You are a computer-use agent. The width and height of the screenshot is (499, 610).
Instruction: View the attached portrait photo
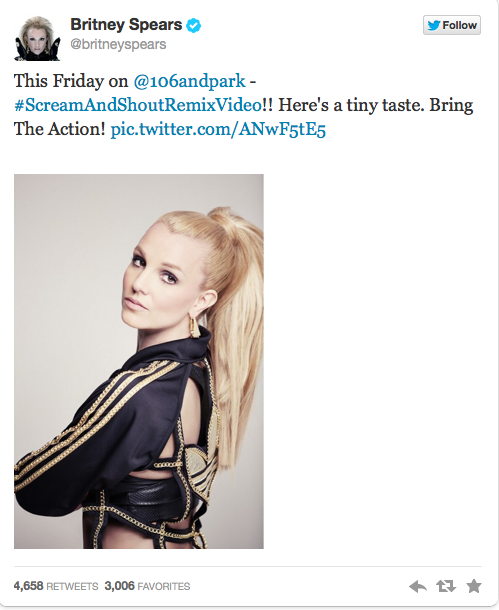(x=139, y=361)
